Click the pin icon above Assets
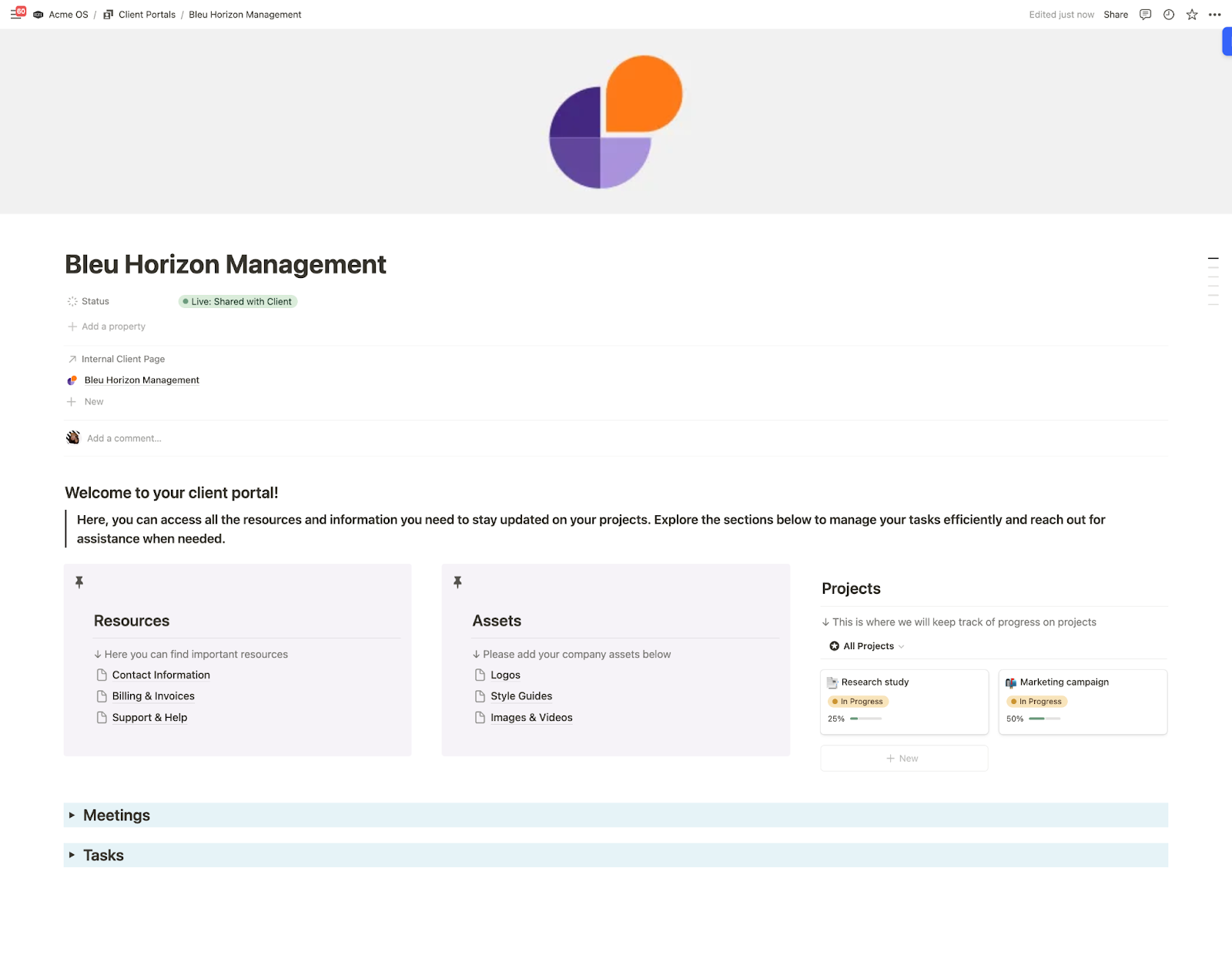 457,582
